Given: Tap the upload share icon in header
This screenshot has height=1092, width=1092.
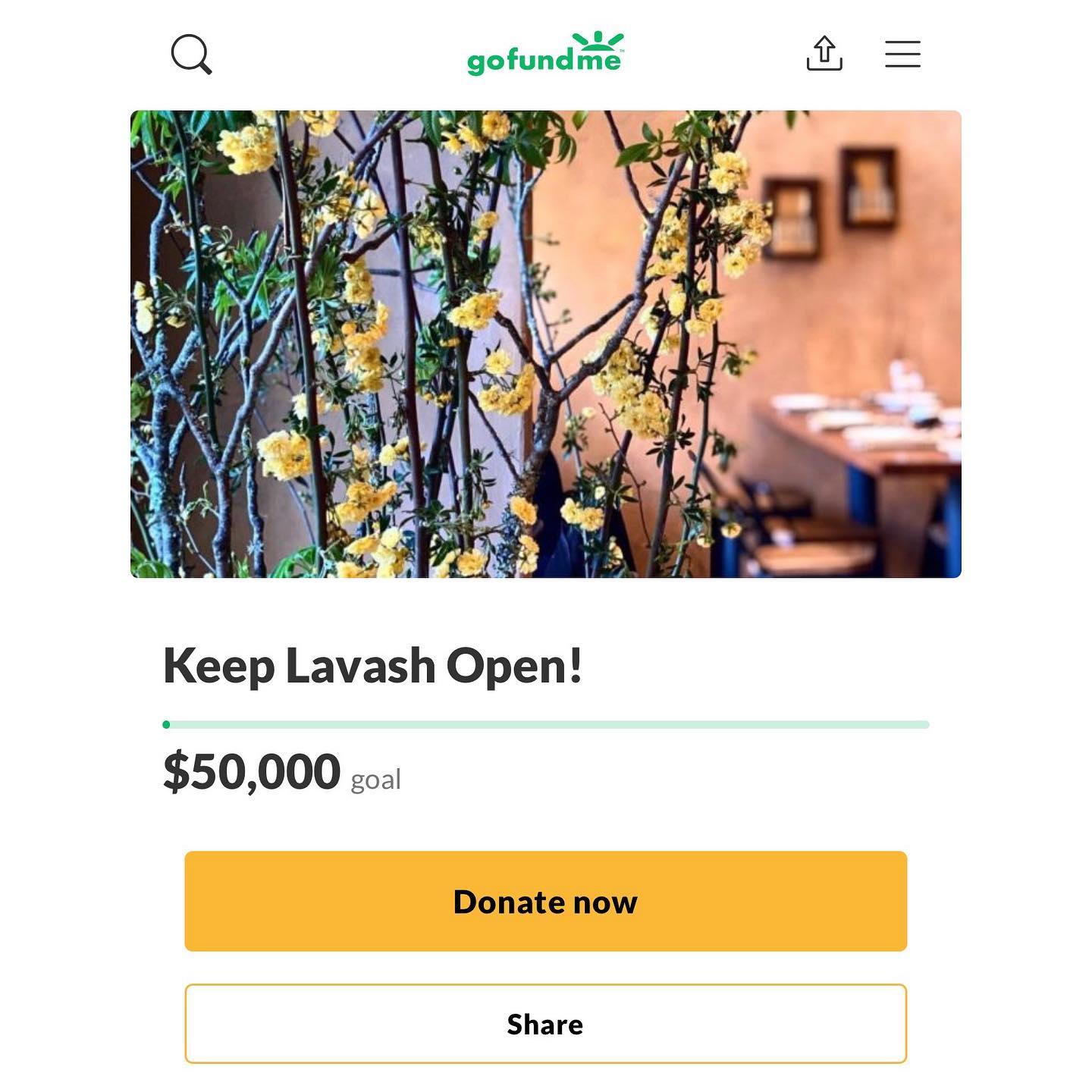Looking at the screenshot, I should [x=824, y=53].
